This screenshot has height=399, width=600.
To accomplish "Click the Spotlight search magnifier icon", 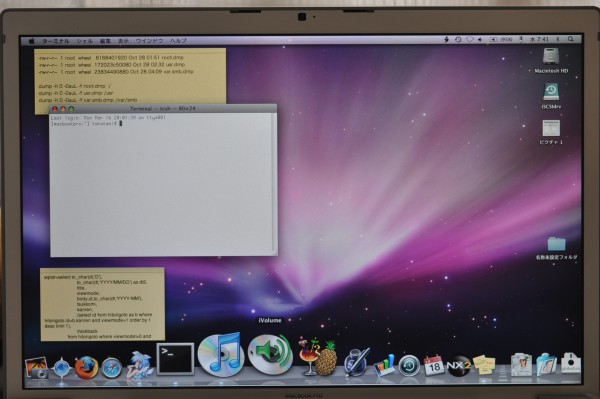I will coord(571,39).
